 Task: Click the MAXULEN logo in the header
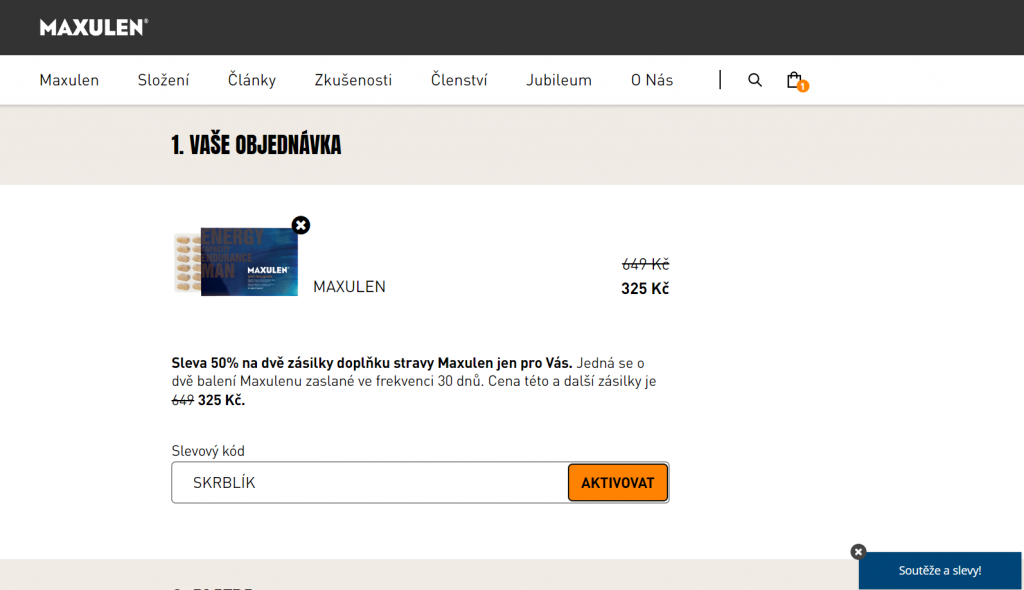pyautogui.click(x=93, y=27)
